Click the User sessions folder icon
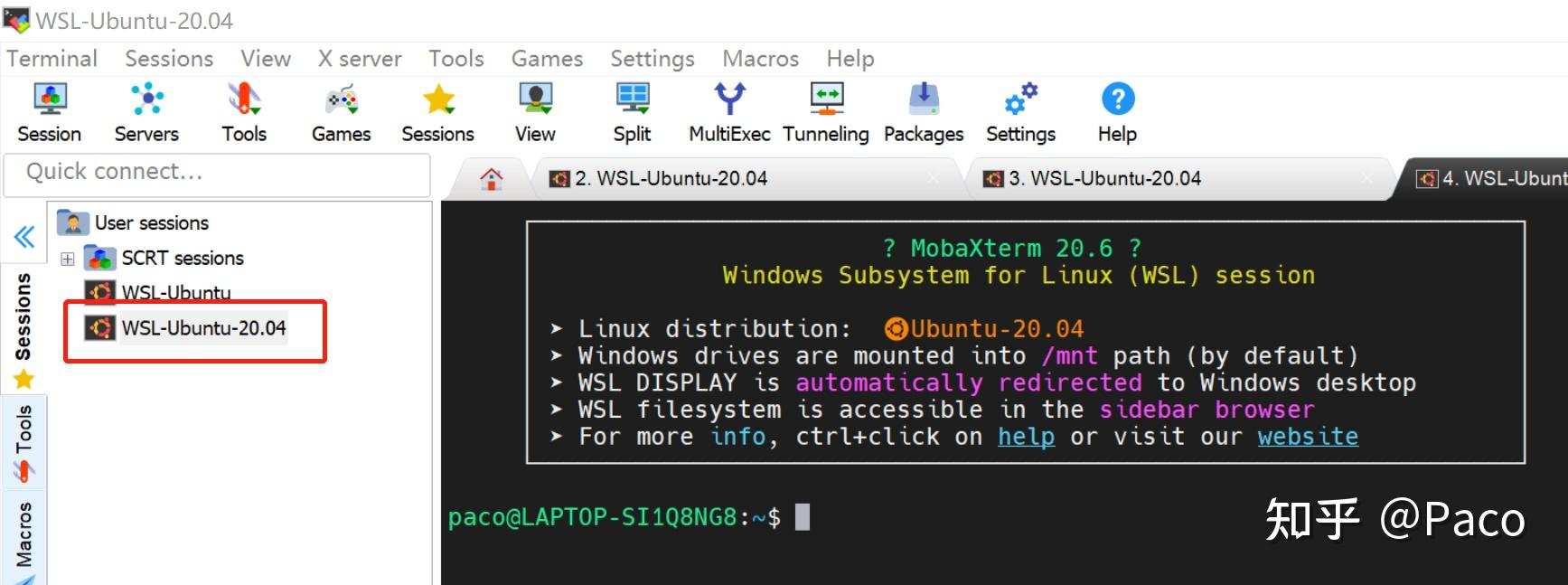The width and height of the screenshot is (1568, 585). (72, 222)
